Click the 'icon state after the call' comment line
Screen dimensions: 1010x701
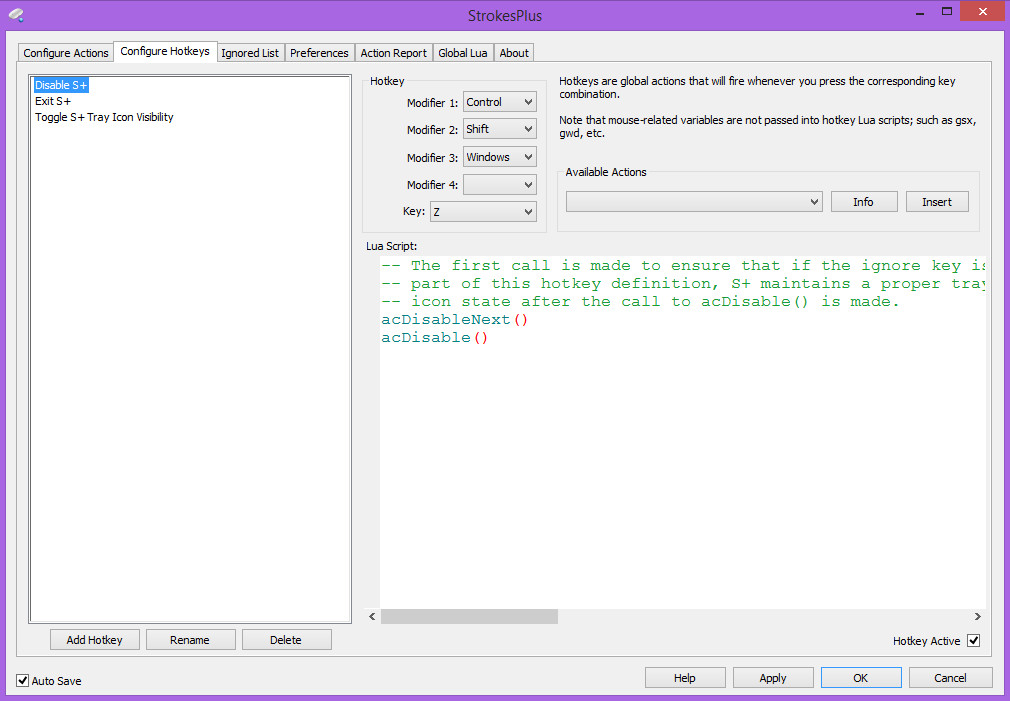click(640, 302)
